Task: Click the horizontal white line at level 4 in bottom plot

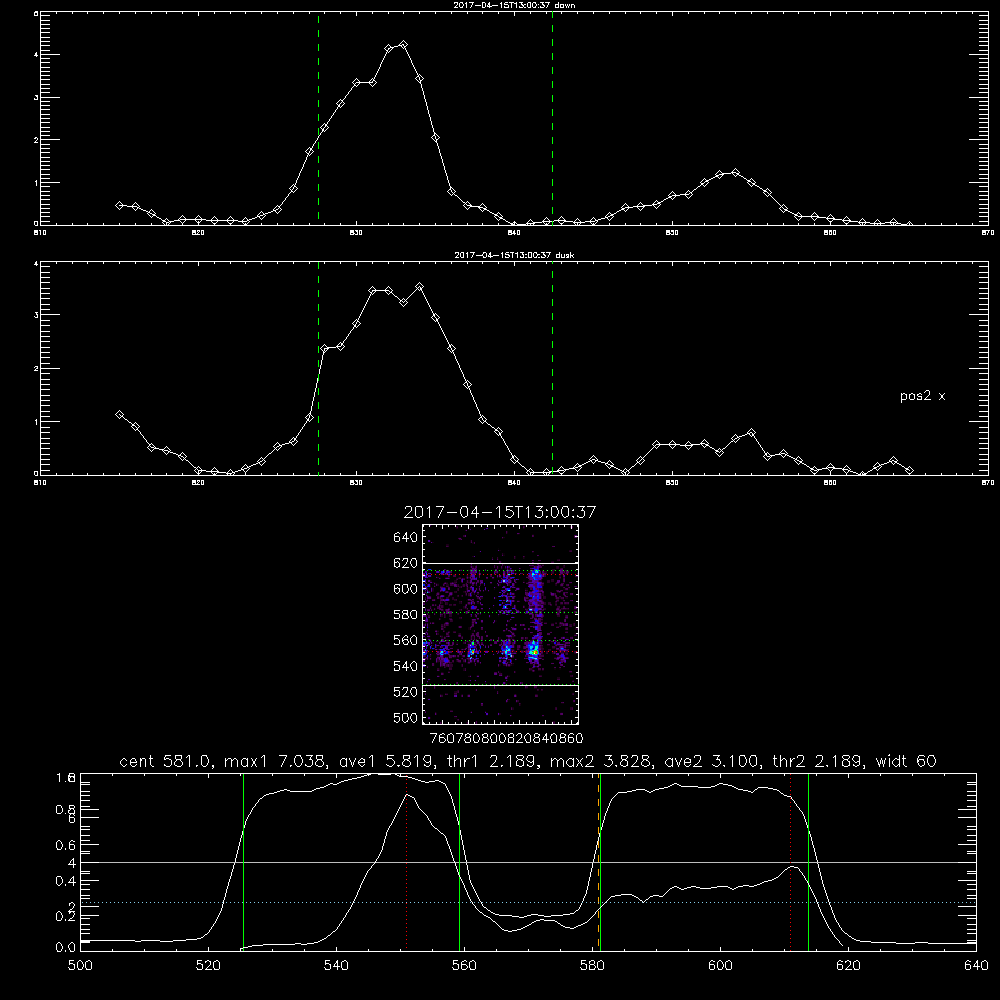Action: tap(528, 862)
